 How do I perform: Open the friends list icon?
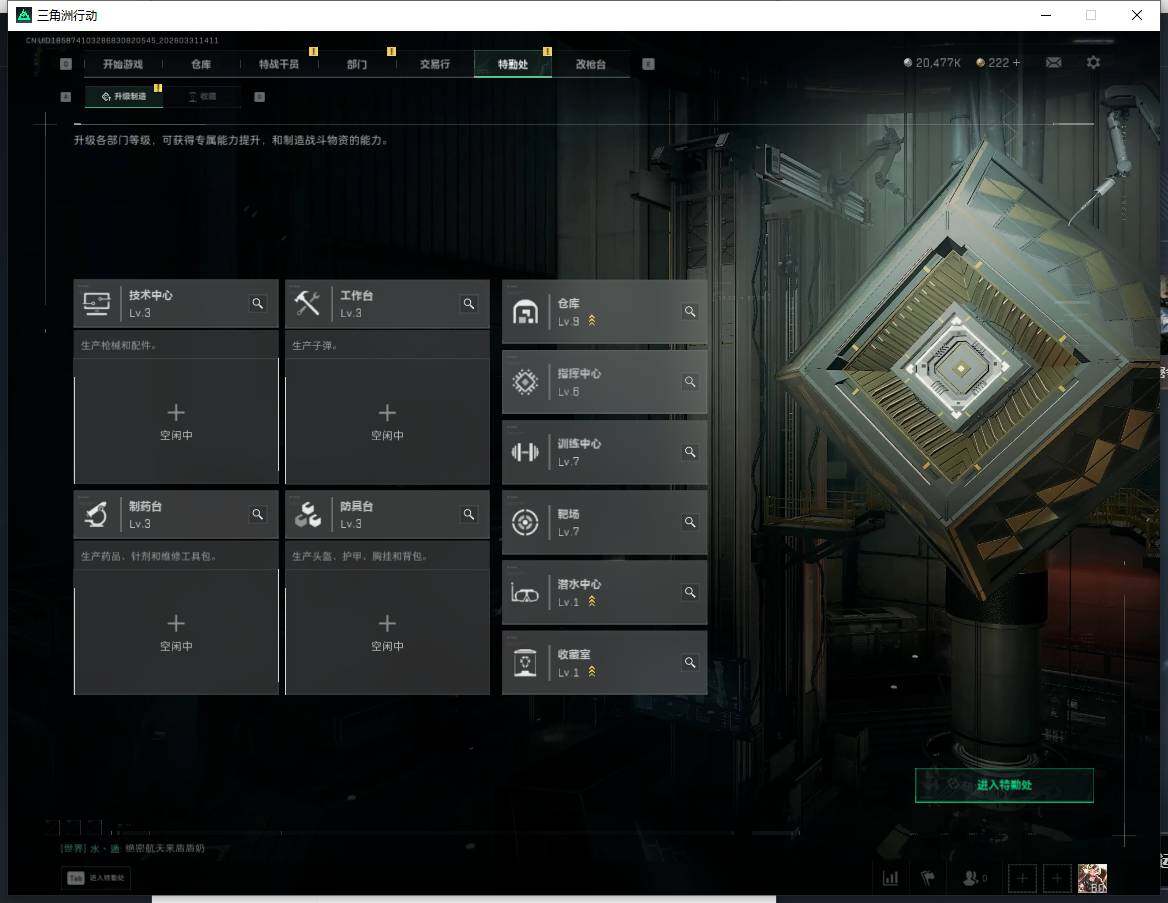(x=973, y=878)
